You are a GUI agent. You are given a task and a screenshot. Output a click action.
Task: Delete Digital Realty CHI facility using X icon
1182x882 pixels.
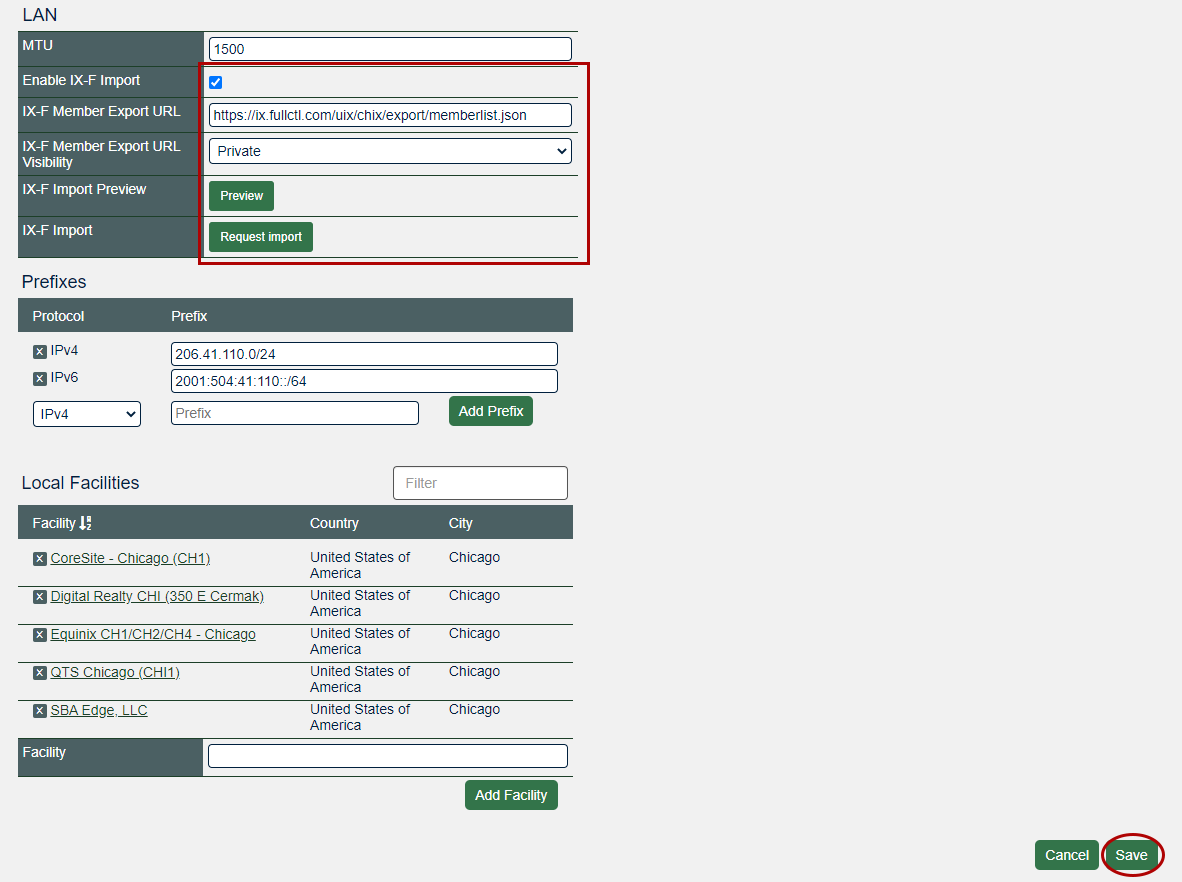[40, 597]
